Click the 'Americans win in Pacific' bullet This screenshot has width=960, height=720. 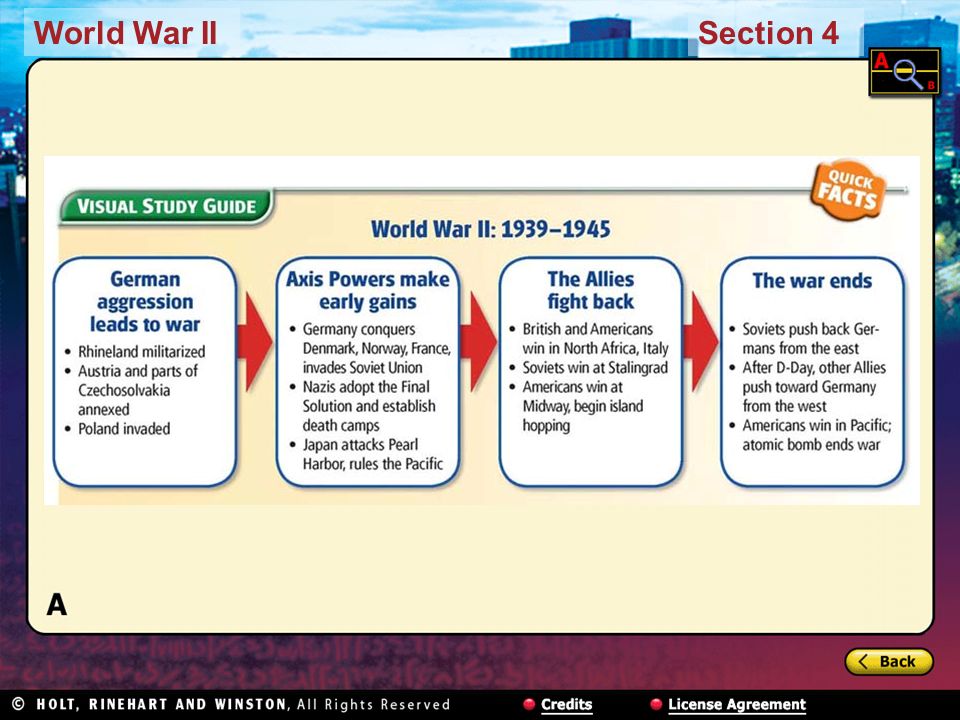(810, 435)
